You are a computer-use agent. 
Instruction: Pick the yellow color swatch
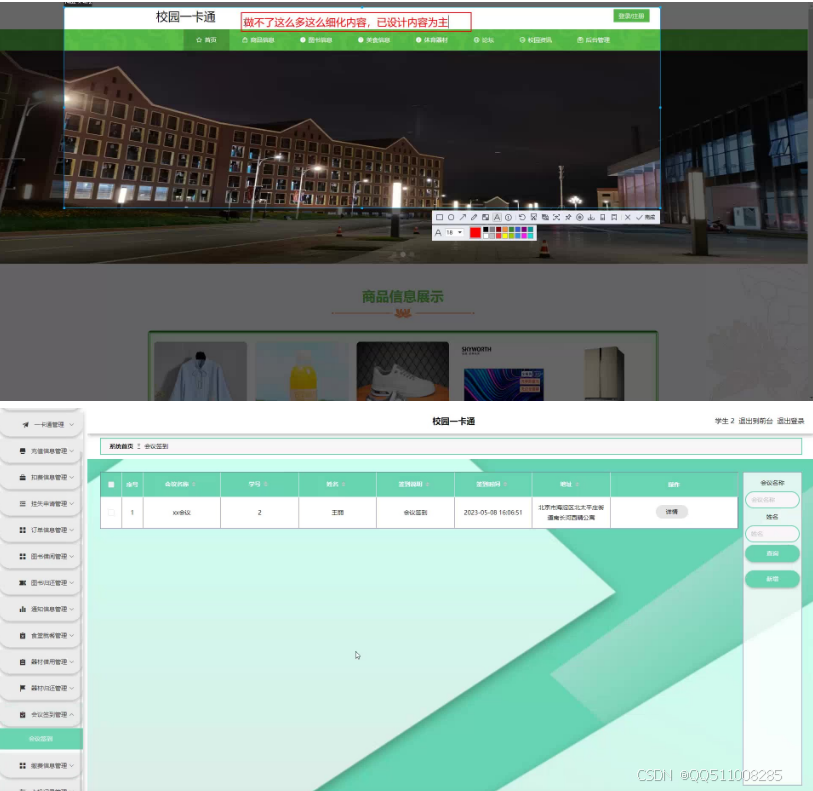[505, 236]
